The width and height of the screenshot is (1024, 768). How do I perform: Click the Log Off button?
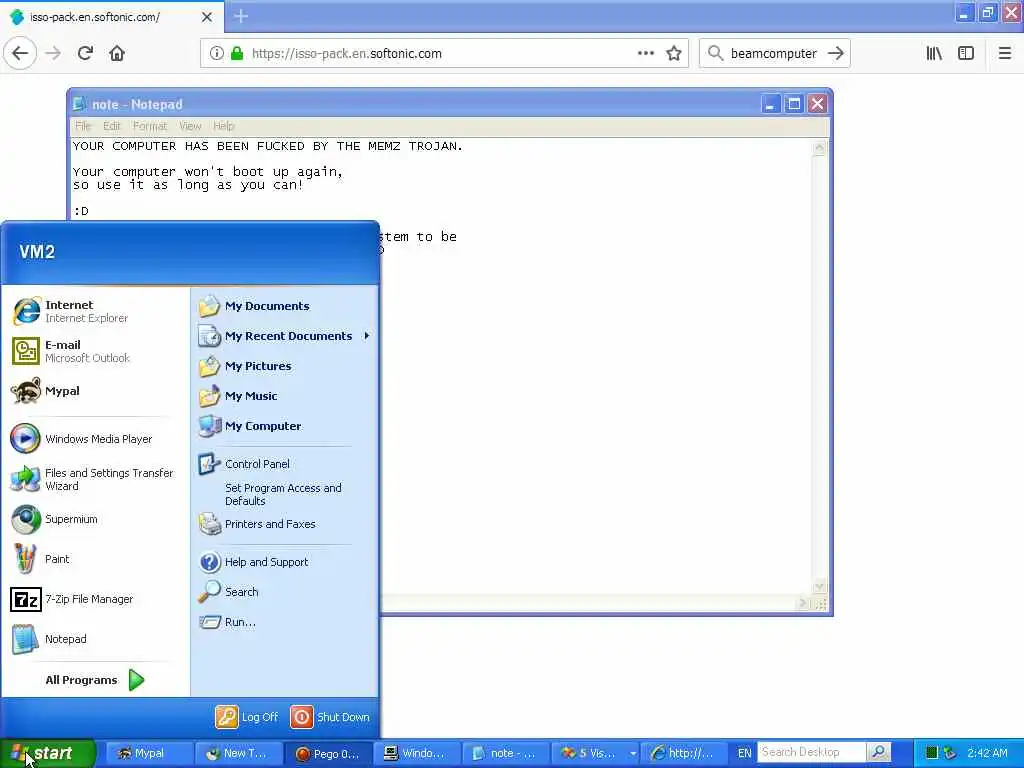point(247,717)
